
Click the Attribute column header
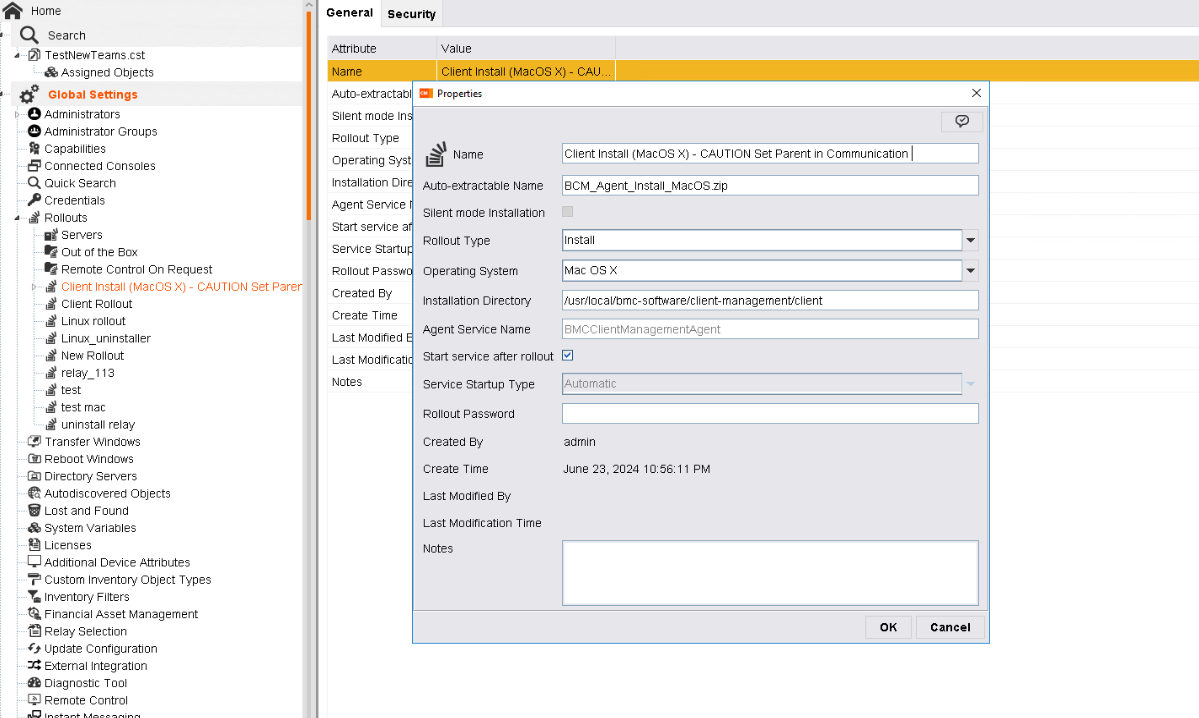pyautogui.click(x=382, y=48)
